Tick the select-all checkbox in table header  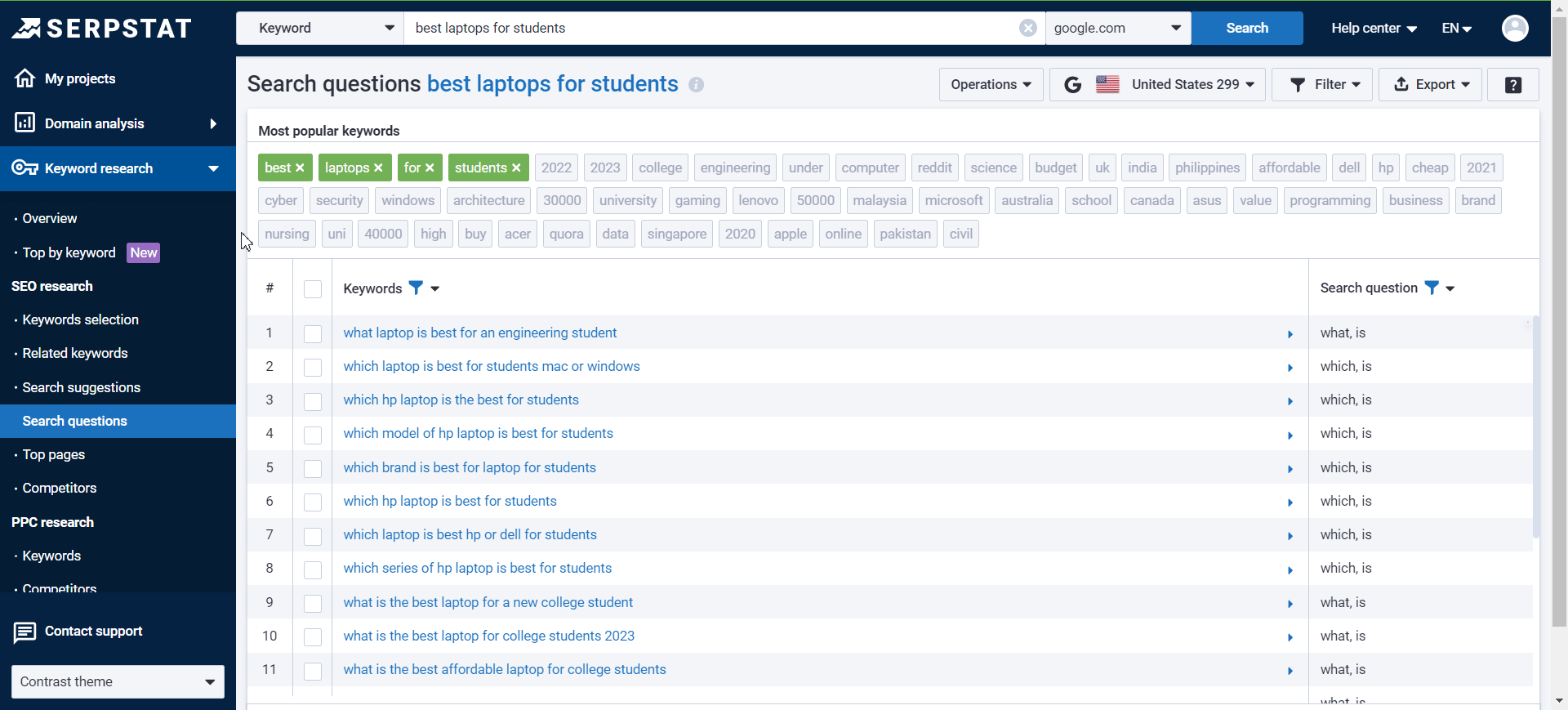313,288
